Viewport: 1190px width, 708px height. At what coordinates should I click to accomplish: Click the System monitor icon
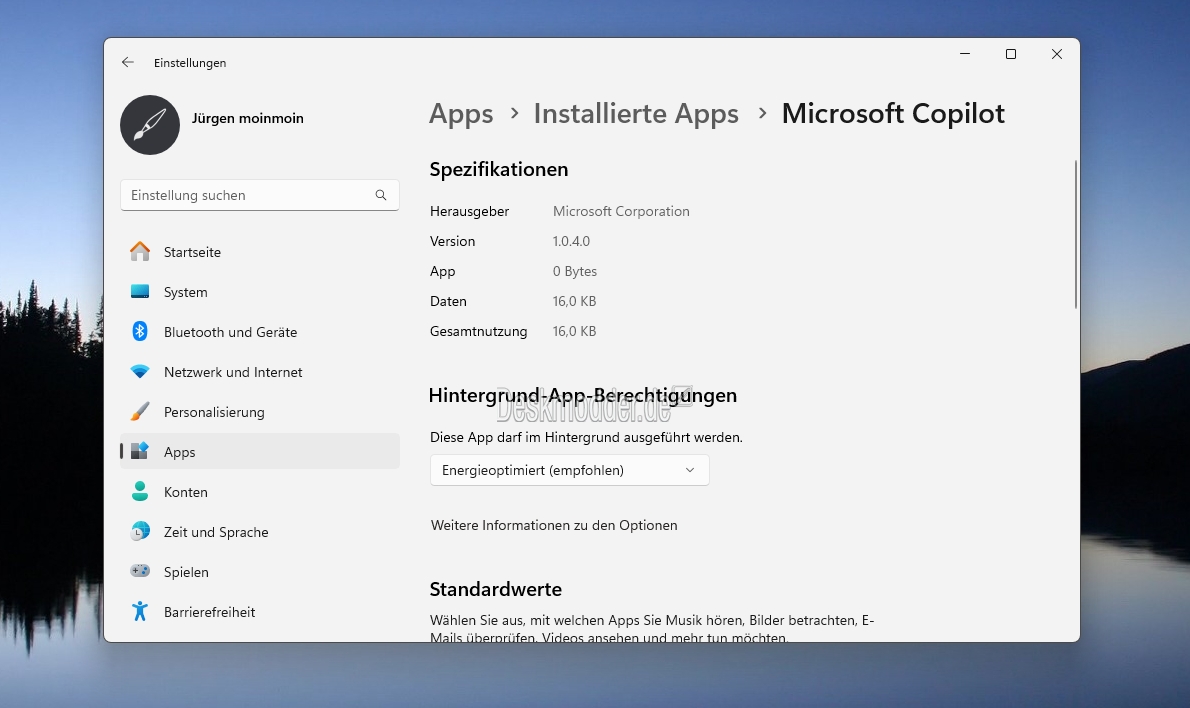[x=140, y=291]
